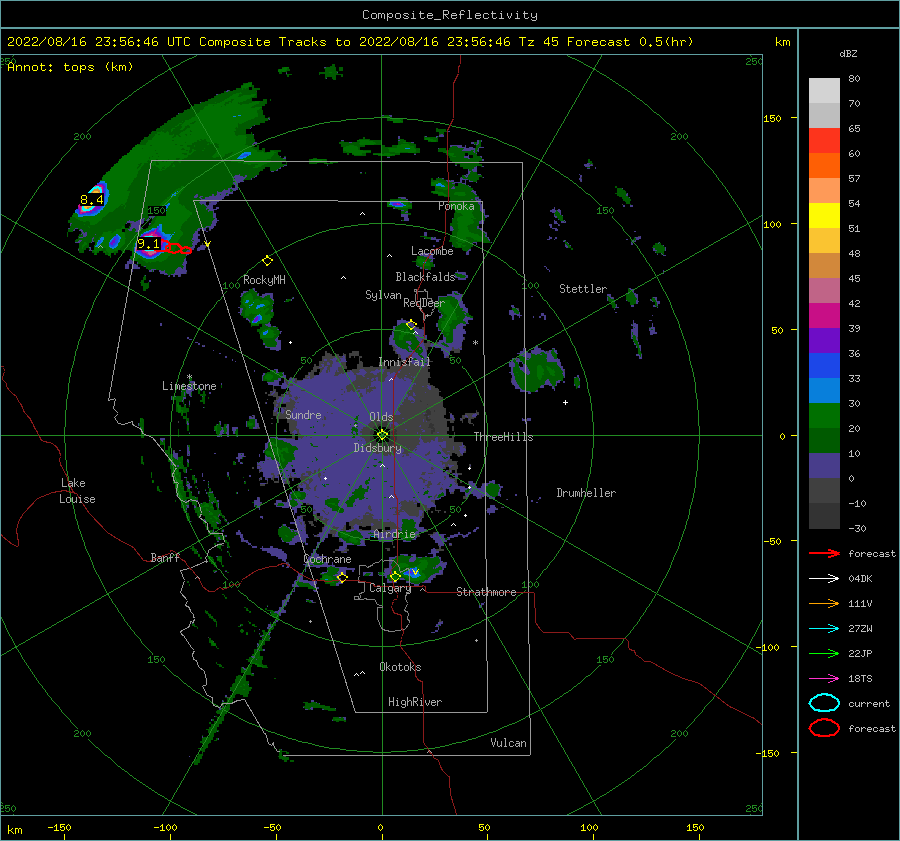Click the storm top label 8.4
The width and height of the screenshot is (900, 841).
pyautogui.click(x=92, y=200)
